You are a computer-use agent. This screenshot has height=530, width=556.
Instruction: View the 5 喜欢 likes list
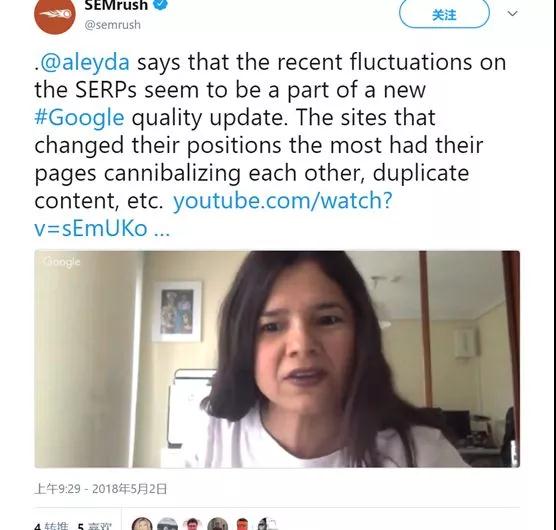point(94,526)
